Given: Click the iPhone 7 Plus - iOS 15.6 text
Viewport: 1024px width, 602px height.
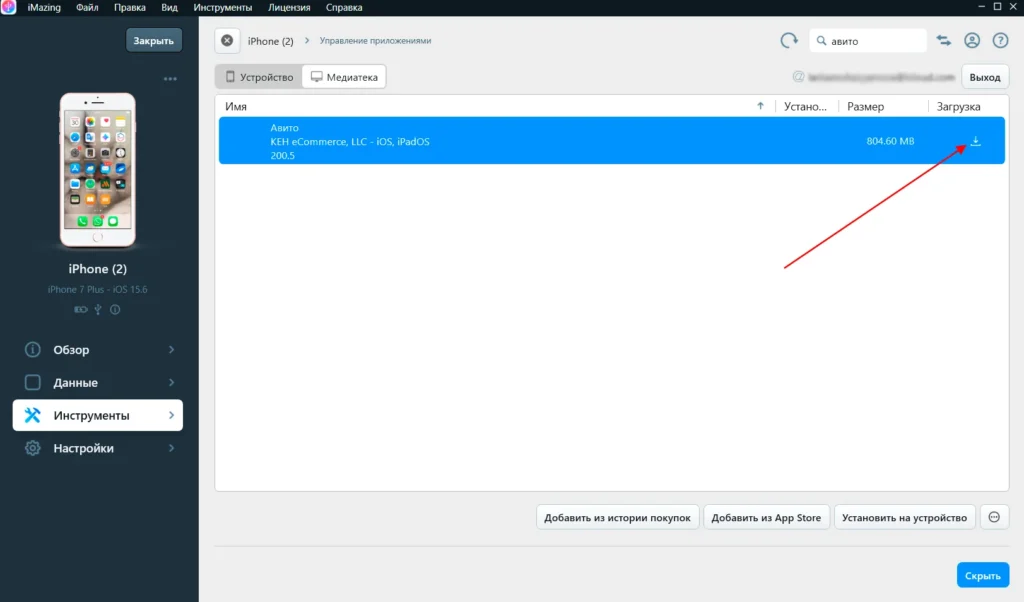Looking at the screenshot, I should [97, 289].
